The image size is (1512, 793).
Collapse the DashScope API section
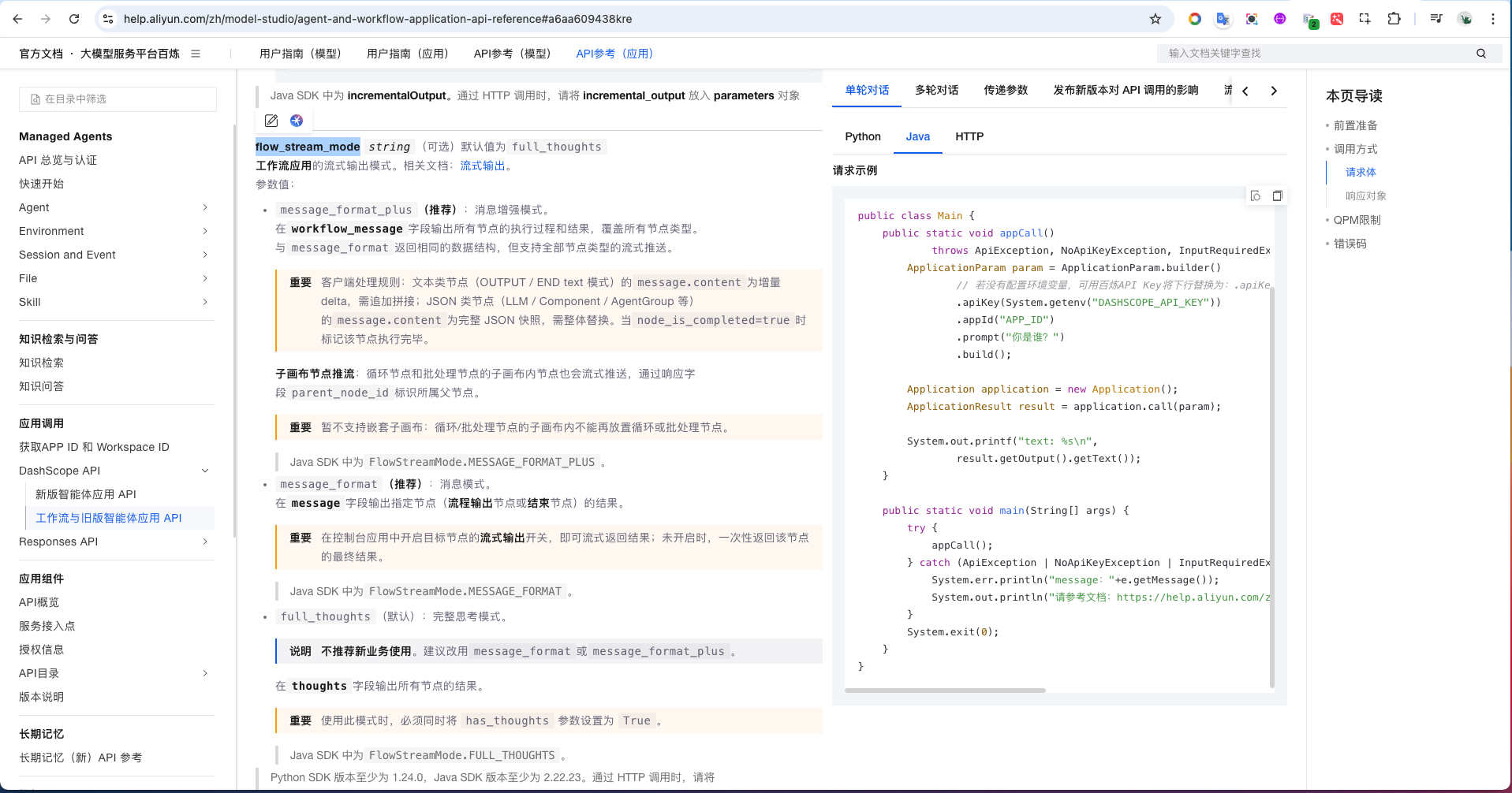point(205,471)
